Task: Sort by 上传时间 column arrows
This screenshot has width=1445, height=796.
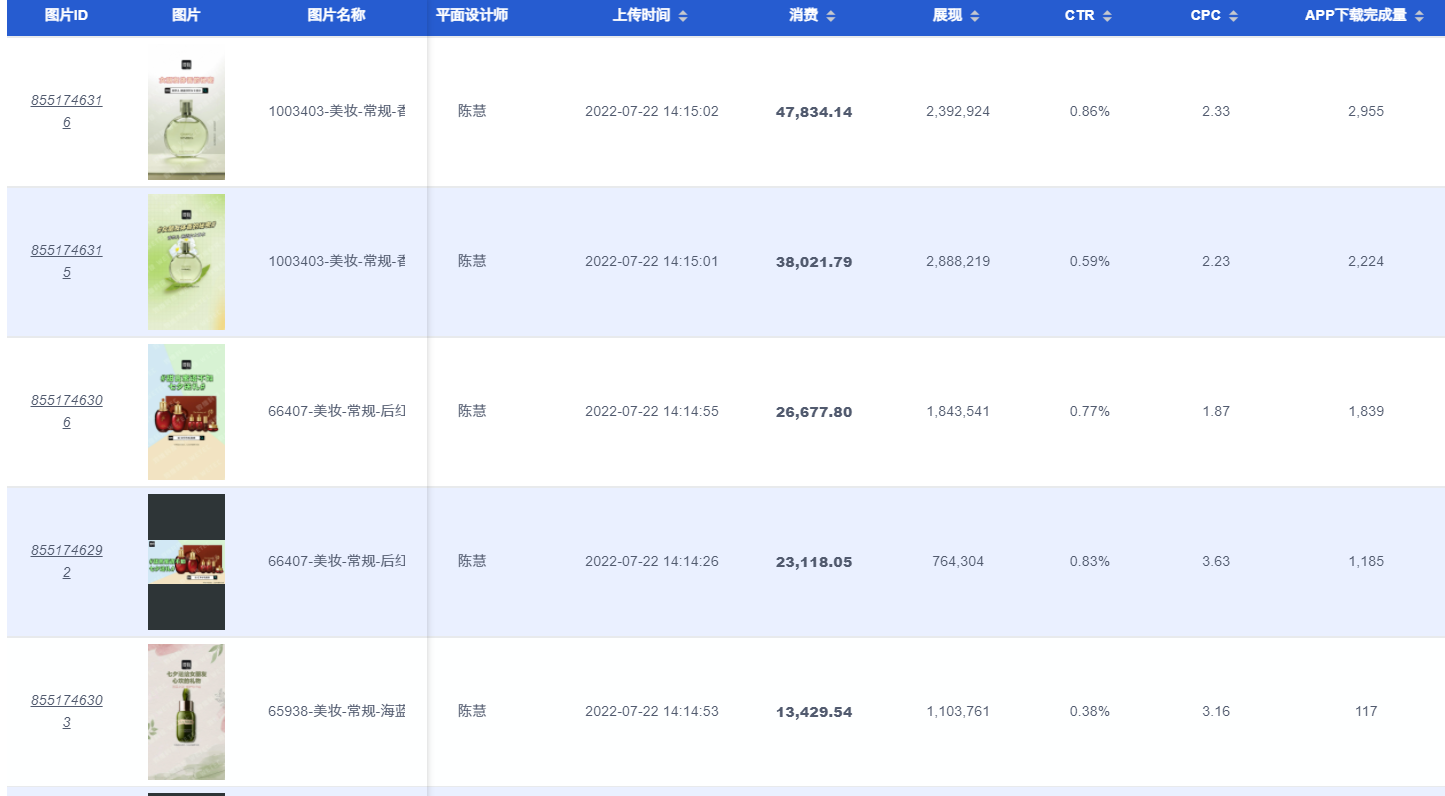Action: coord(683,16)
